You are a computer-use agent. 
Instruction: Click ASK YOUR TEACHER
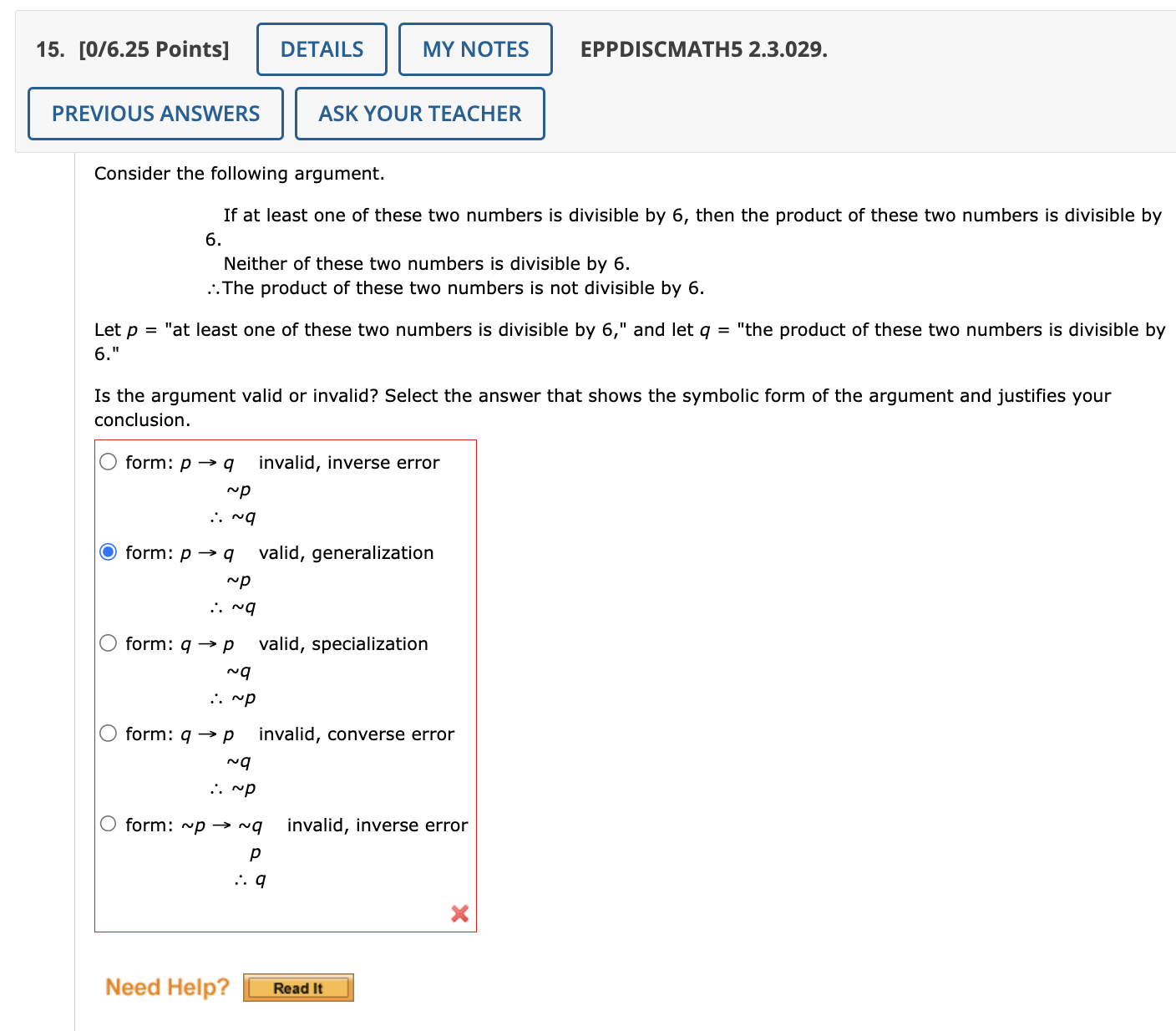[x=419, y=113]
